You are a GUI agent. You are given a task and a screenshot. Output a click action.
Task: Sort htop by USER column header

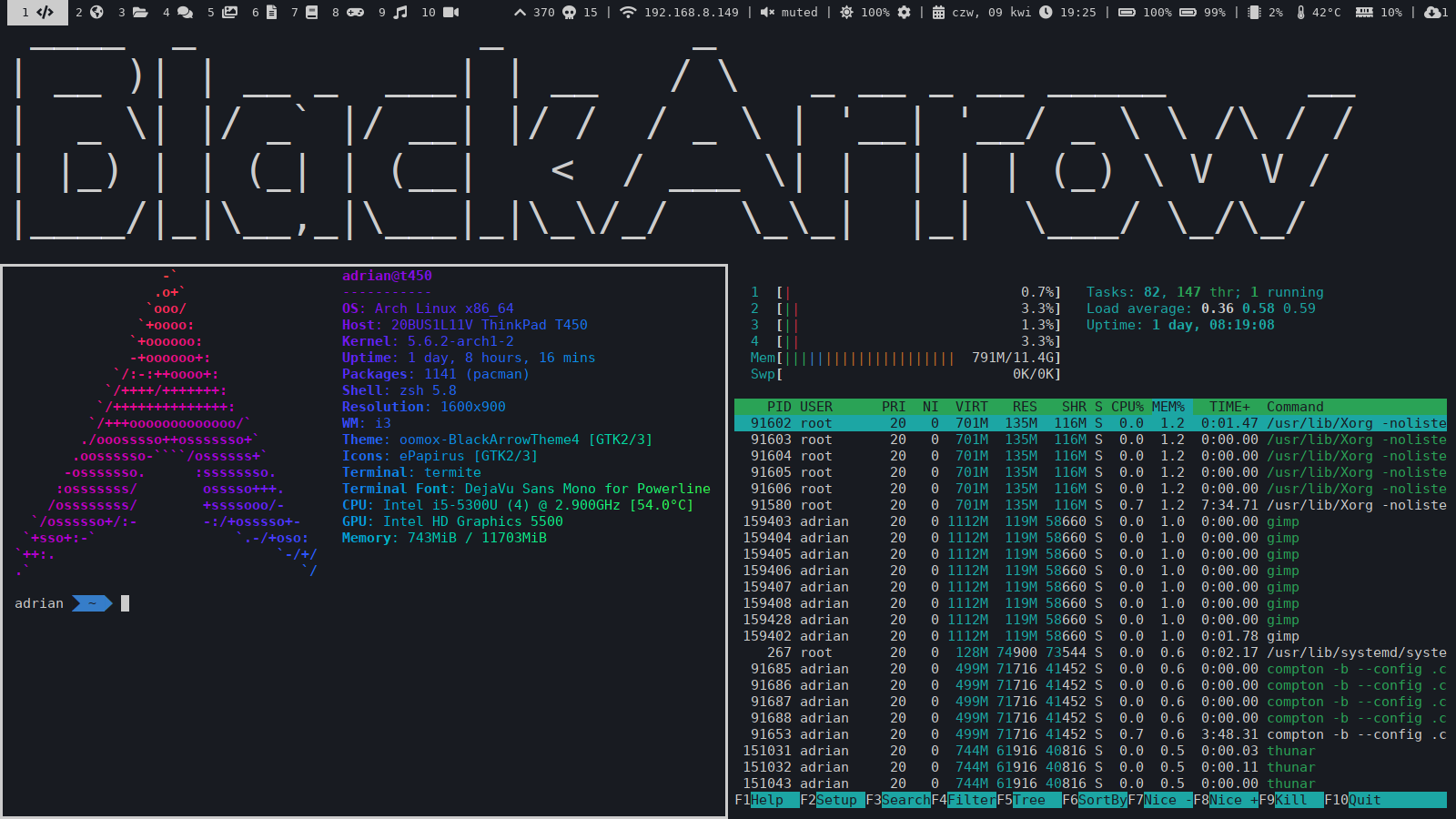click(816, 407)
